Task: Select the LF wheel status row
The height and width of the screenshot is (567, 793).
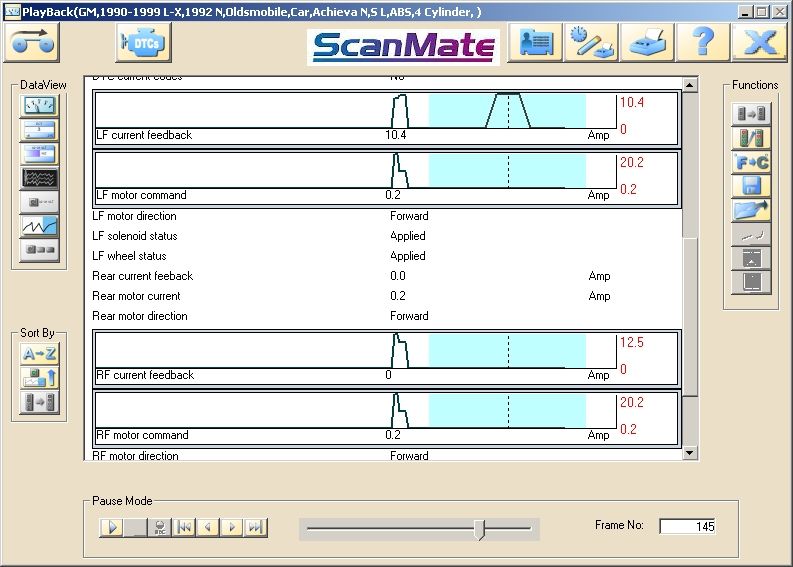Action: coord(387,256)
